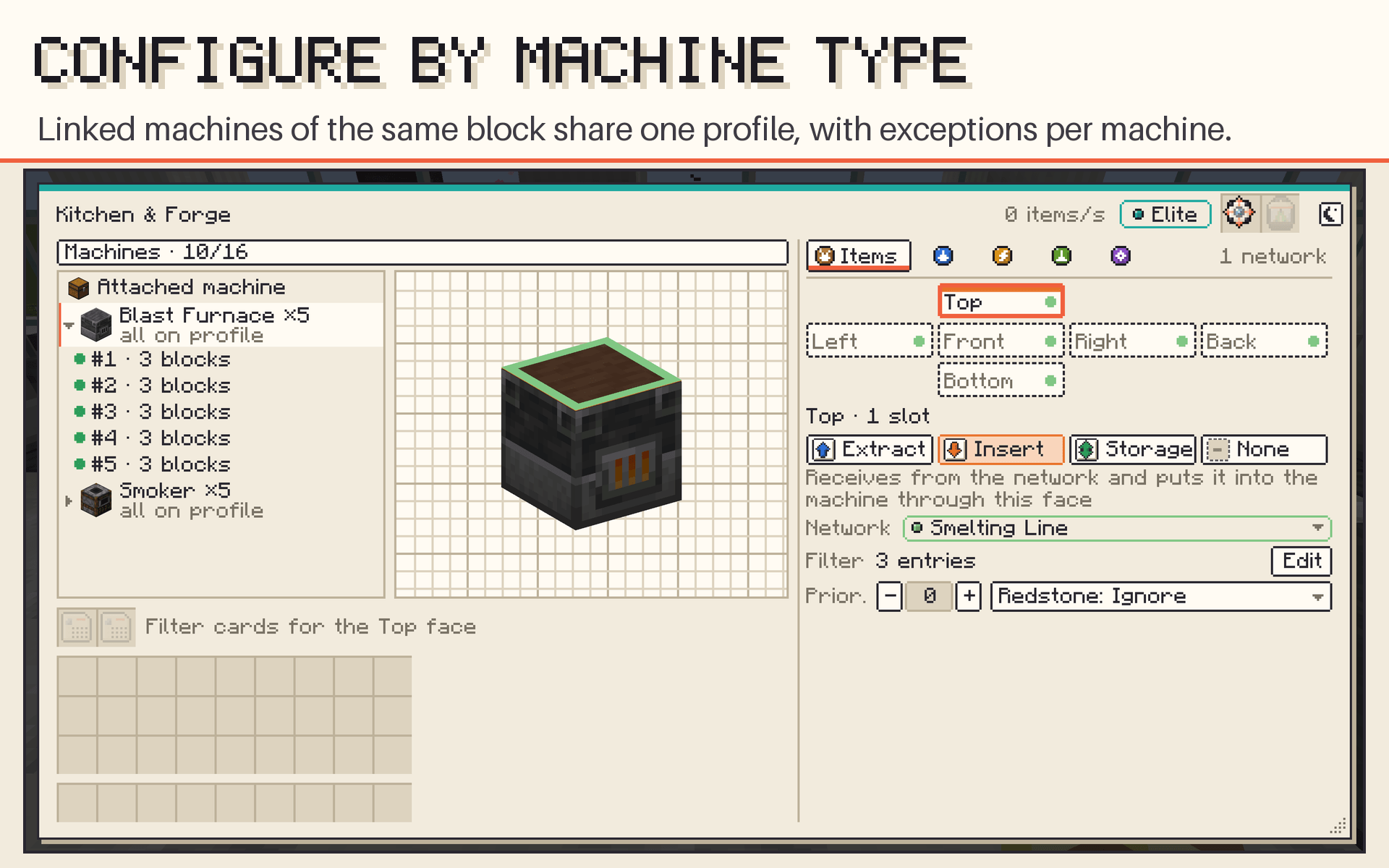This screenshot has height=868, width=1389.
Task: Set face mode to Extract
Action: (869, 449)
